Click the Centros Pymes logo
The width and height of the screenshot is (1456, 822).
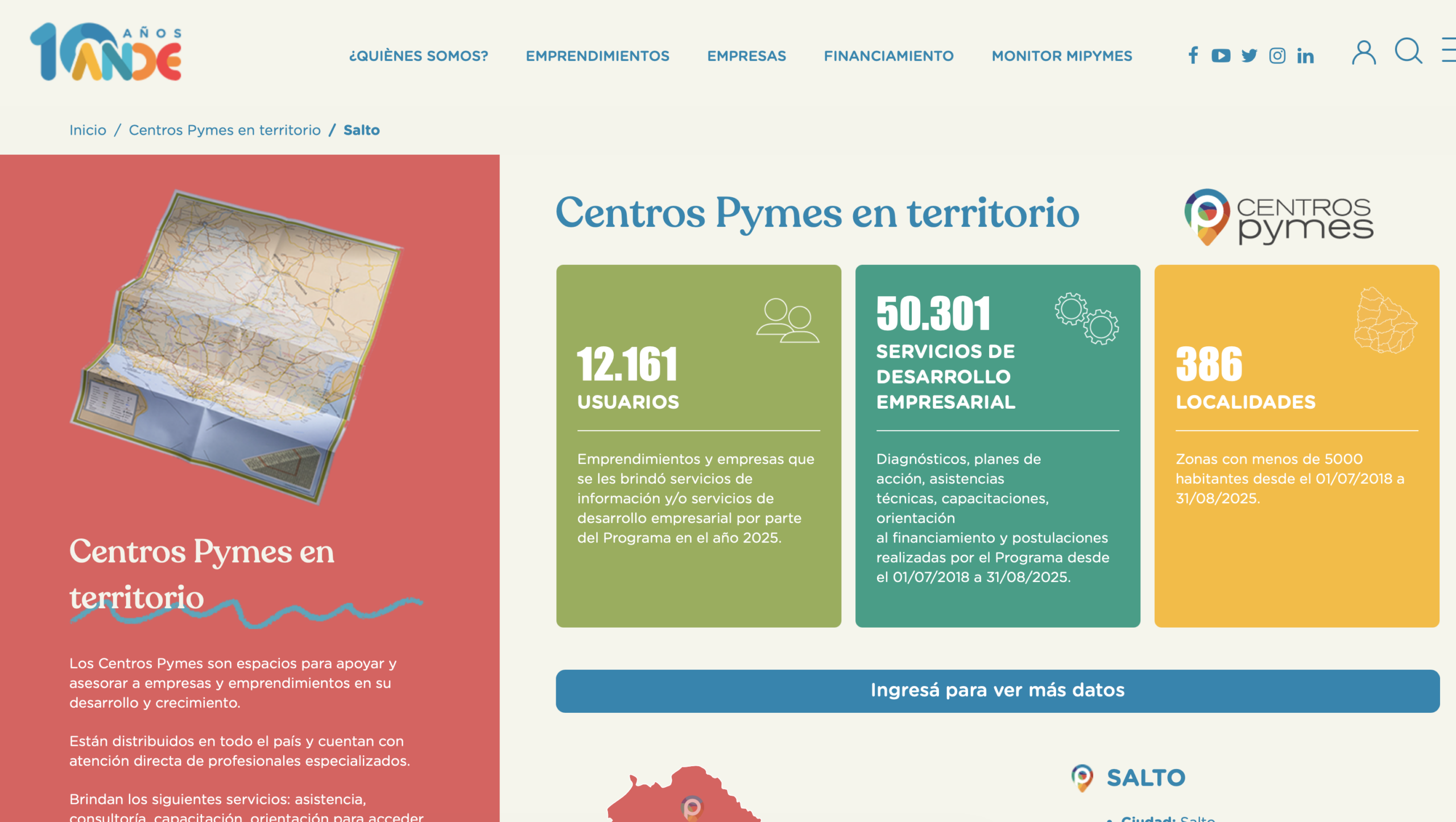coord(1279,218)
